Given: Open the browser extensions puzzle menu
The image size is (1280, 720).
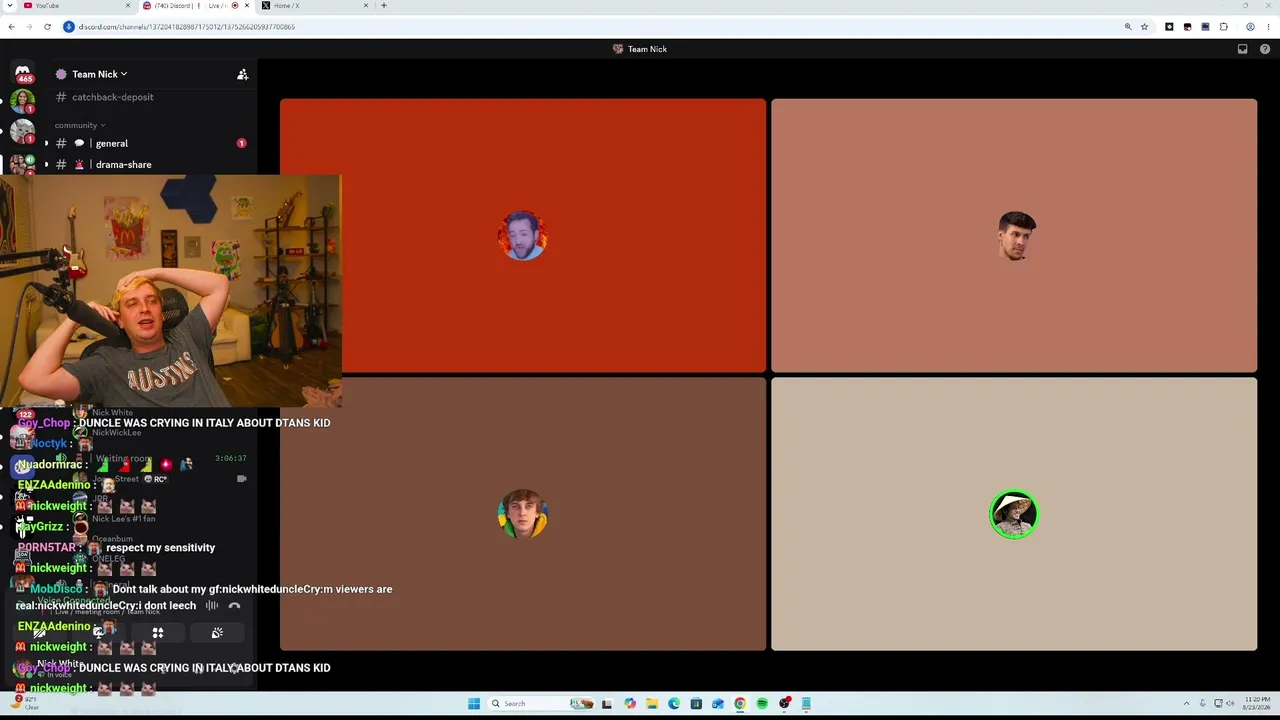Looking at the screenshot, I should [1223, 27].
